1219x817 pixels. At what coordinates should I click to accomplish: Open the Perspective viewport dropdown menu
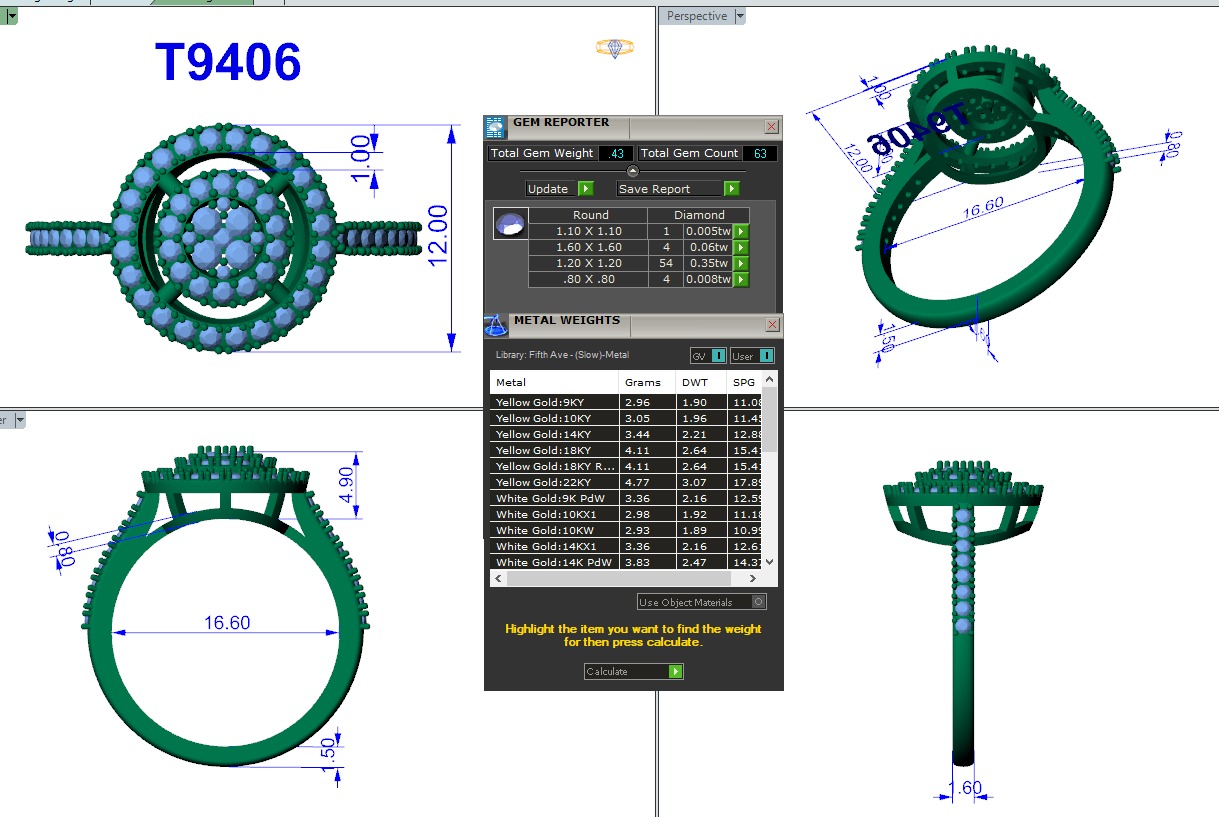point(740,16)
